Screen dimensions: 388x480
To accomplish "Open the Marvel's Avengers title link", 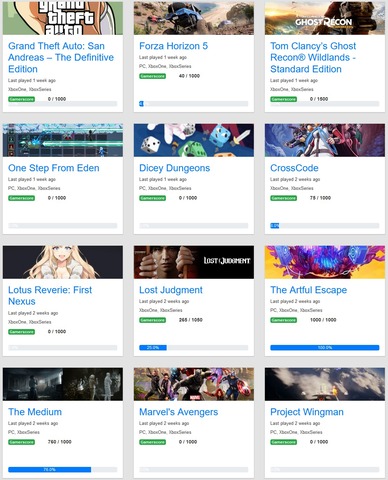I will (x=178, y=412).
